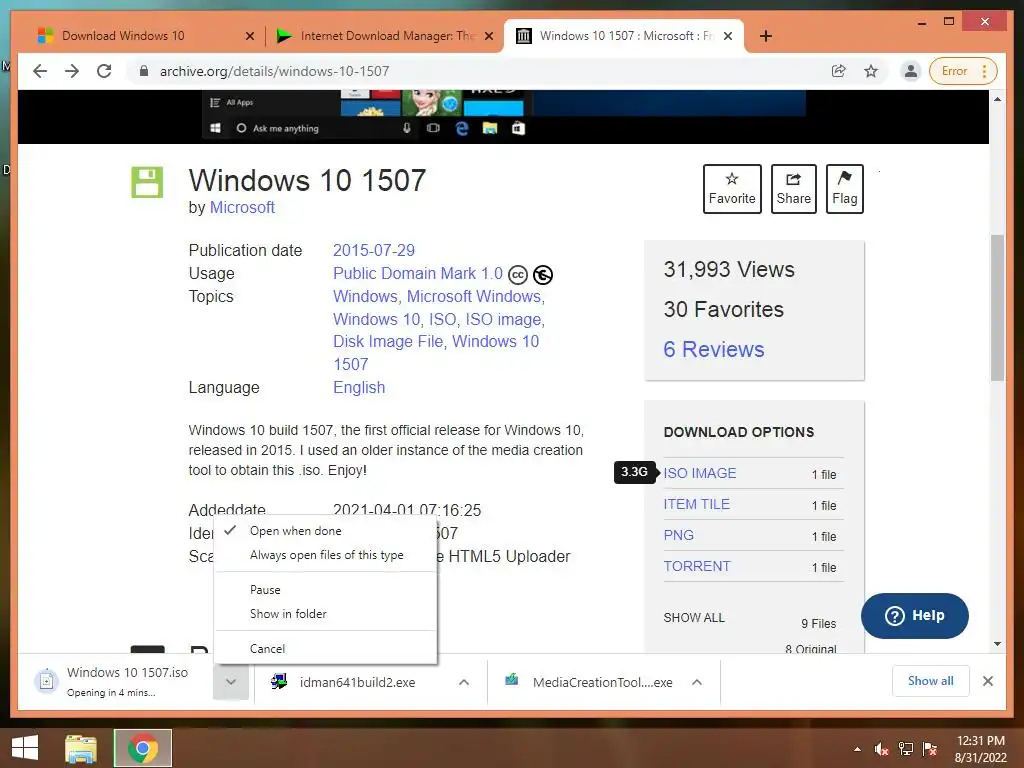Open the Microsoft creator link

(242, 208)
